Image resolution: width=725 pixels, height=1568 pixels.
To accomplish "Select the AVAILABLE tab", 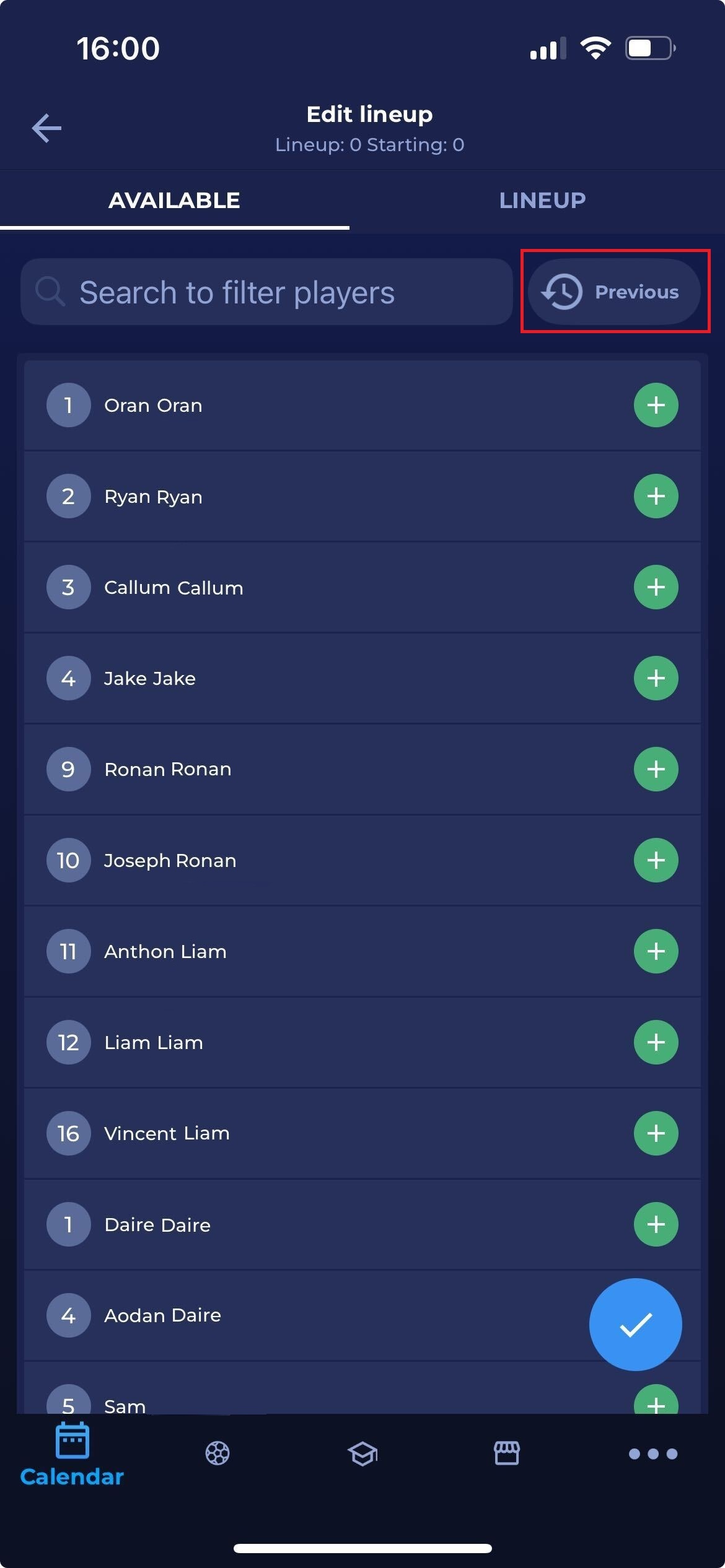I will tap(174, 200).
